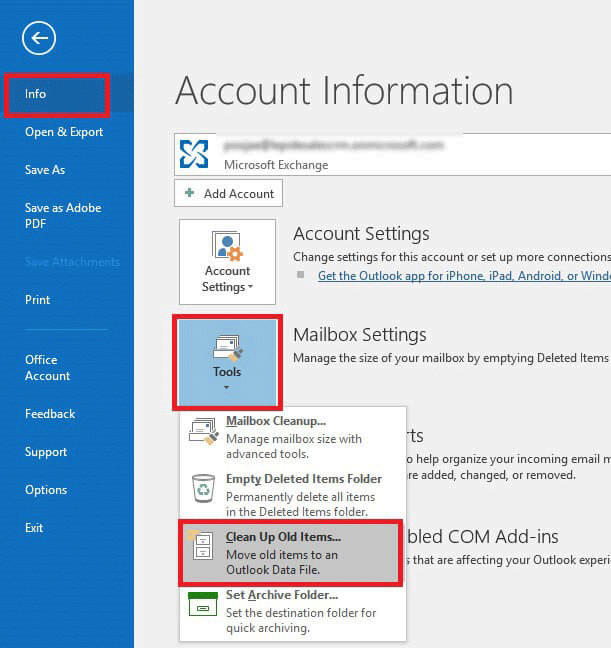611x648 pixels.
Task: Choose Mailbox Cleanup menu entry
Action: pos(293,437)
